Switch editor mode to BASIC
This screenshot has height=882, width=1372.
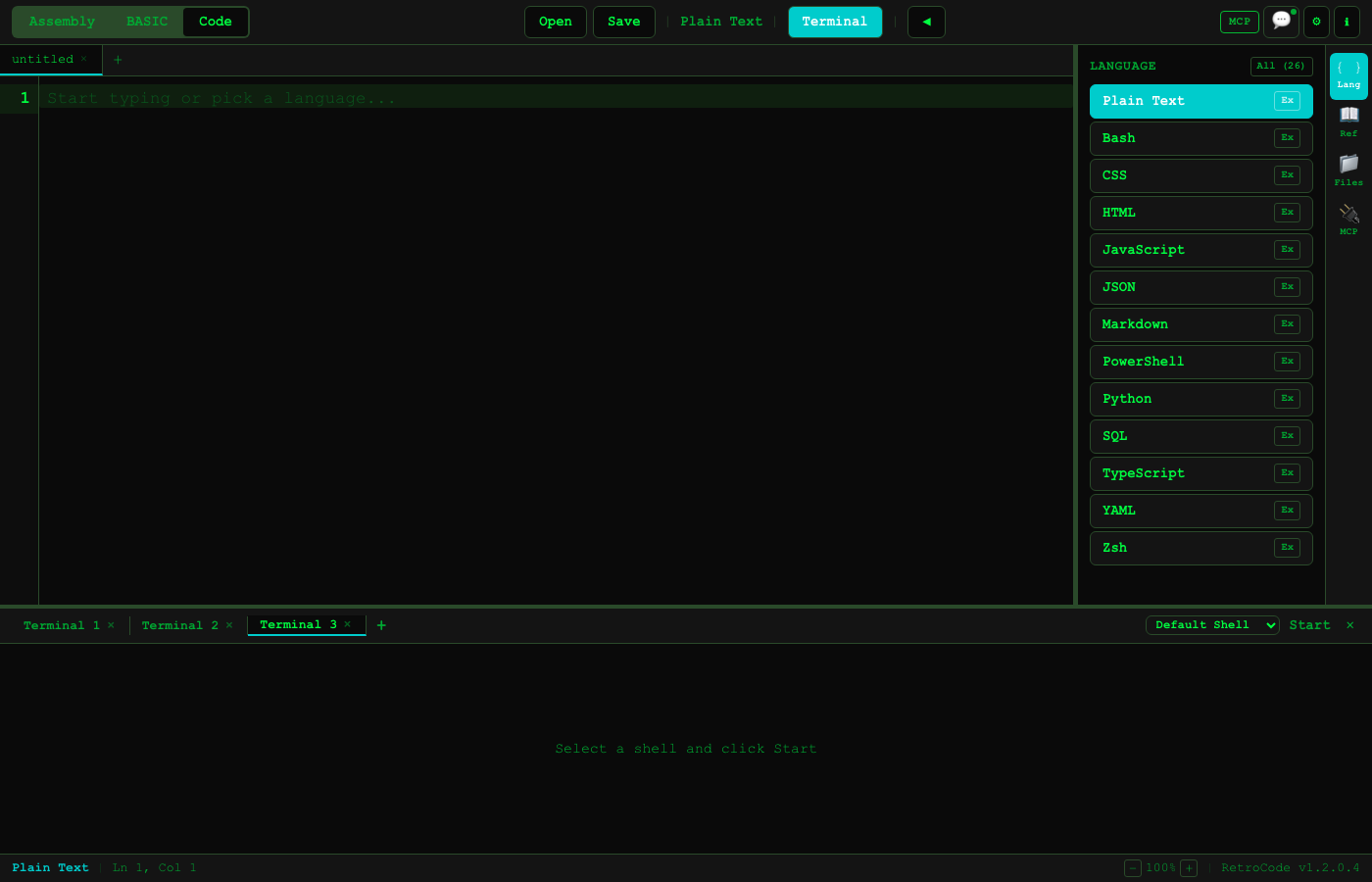[x=146, y=21]
